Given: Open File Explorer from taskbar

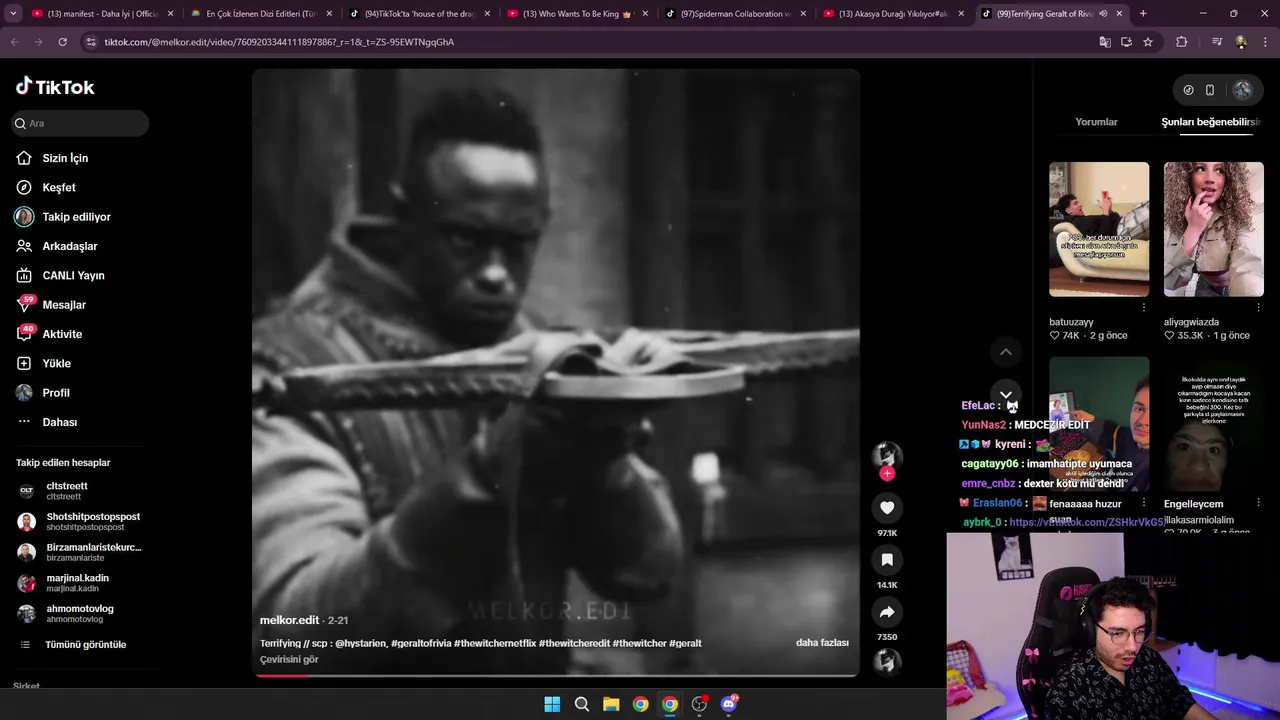Looking at the screenshot, I should [x=611, y=704].
